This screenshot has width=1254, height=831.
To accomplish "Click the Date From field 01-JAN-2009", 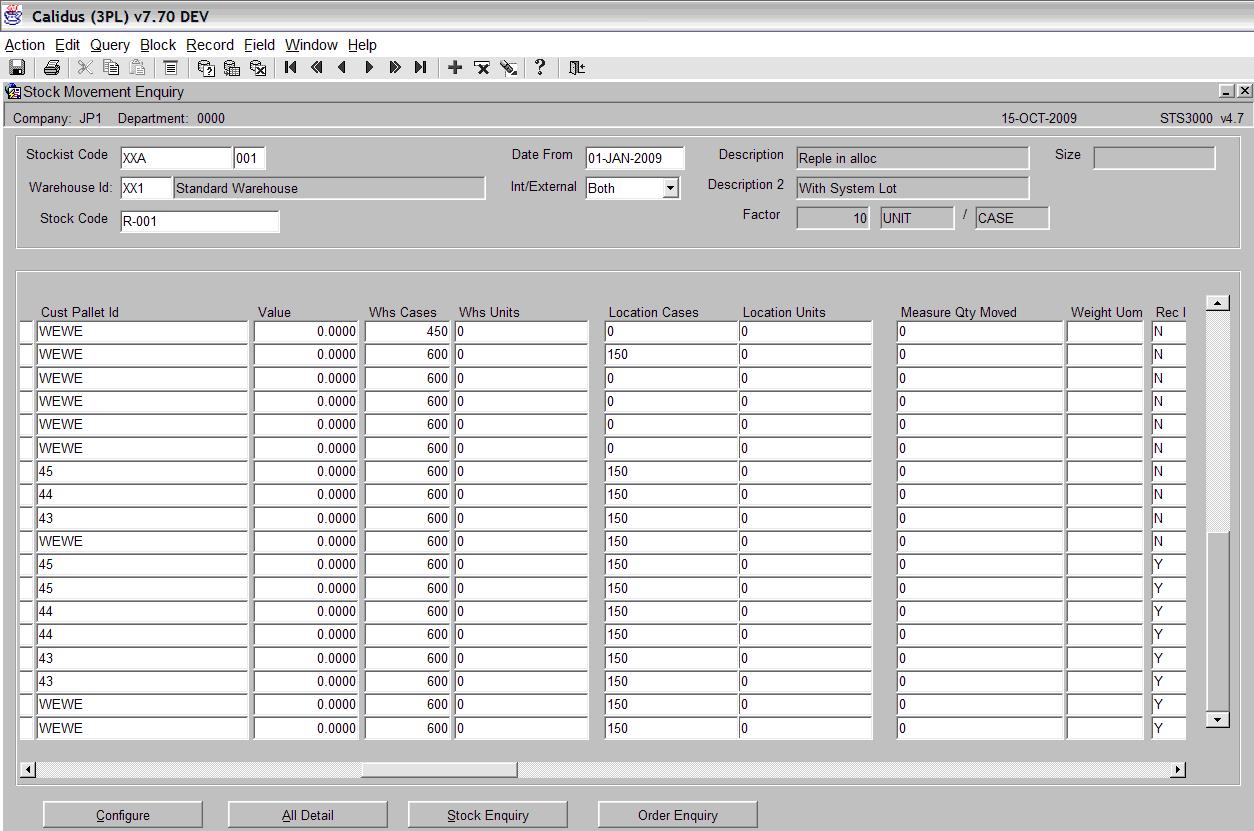I will [635, 158].
